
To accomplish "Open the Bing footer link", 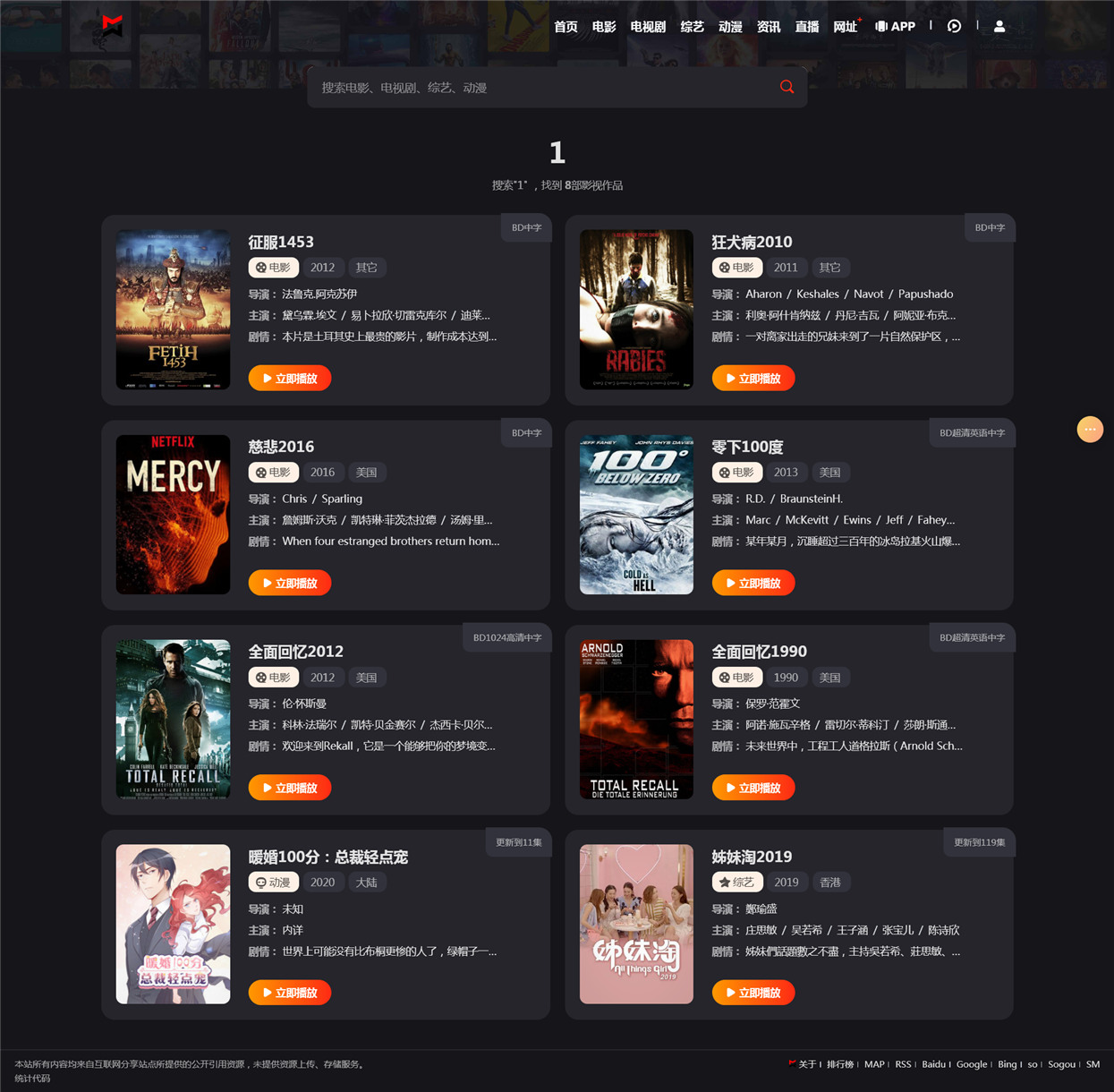I will (x=1008, y=1064).
